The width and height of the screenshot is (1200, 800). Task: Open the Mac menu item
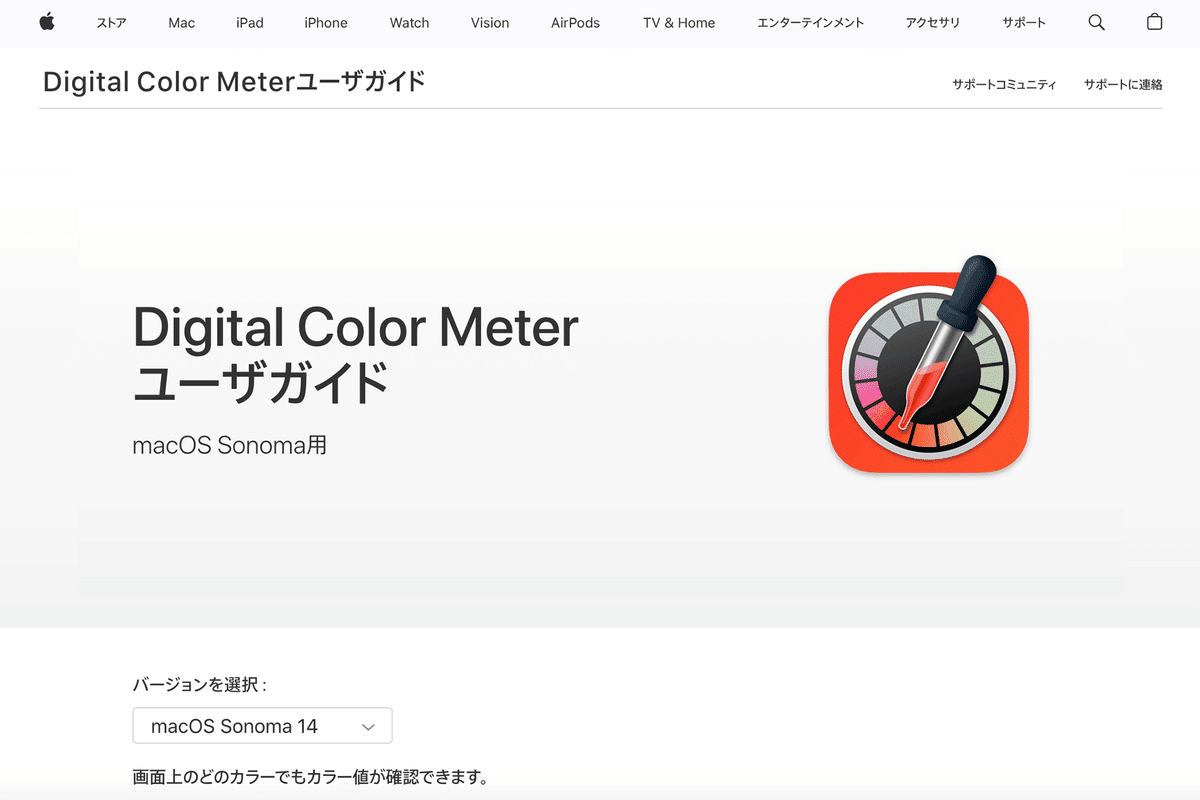(182, 23)
